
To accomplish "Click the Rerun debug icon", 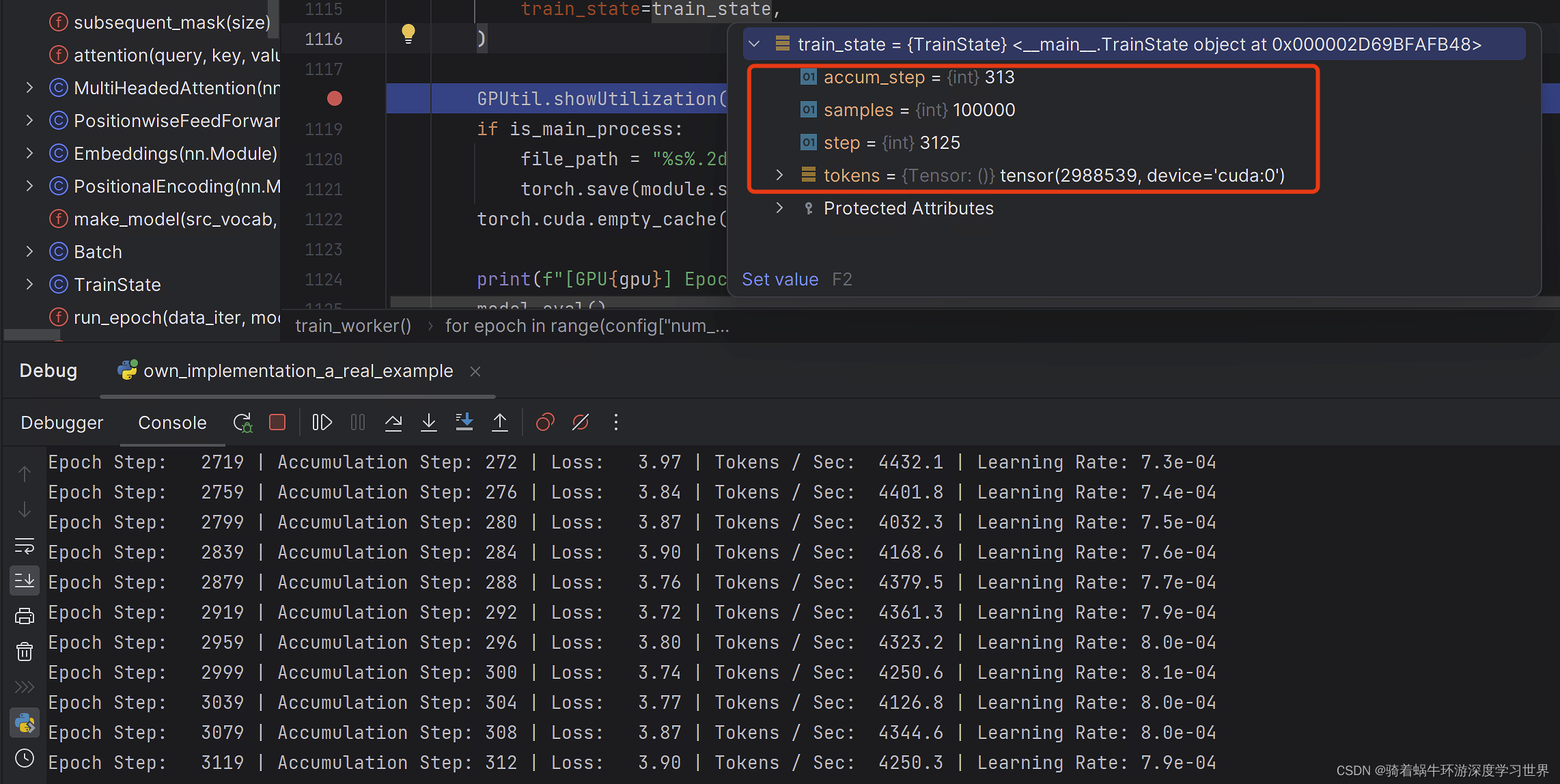I will 242,423.
